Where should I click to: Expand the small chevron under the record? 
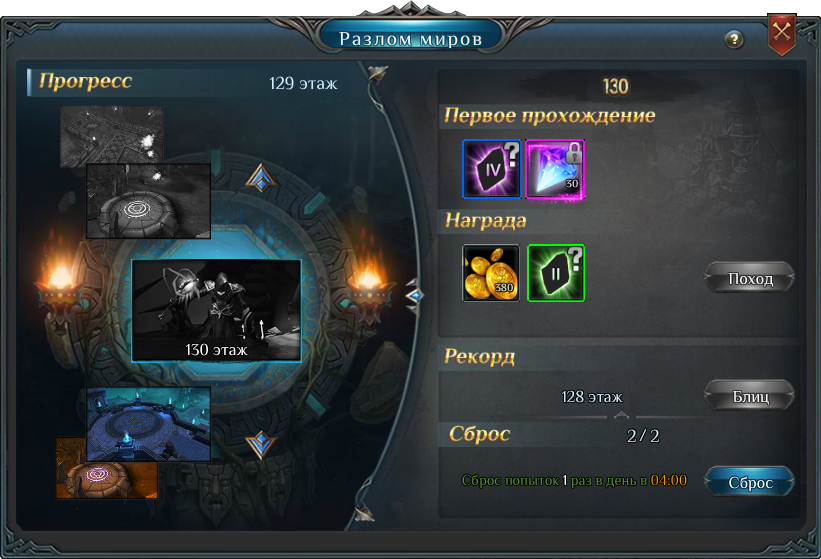tap(620, 415)
